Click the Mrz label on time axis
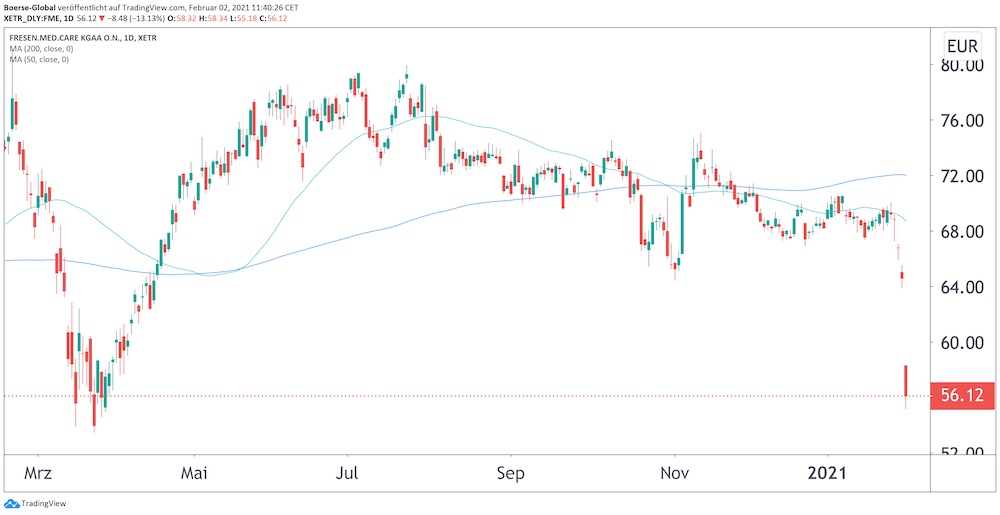 pos(38,470)
